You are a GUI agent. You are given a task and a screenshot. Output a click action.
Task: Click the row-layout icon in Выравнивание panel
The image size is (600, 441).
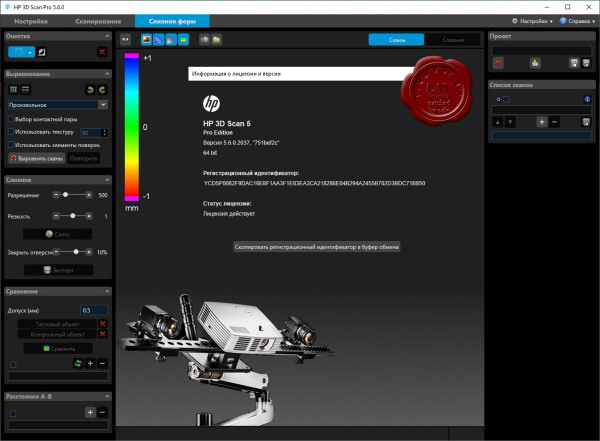[x=26, y=90]
